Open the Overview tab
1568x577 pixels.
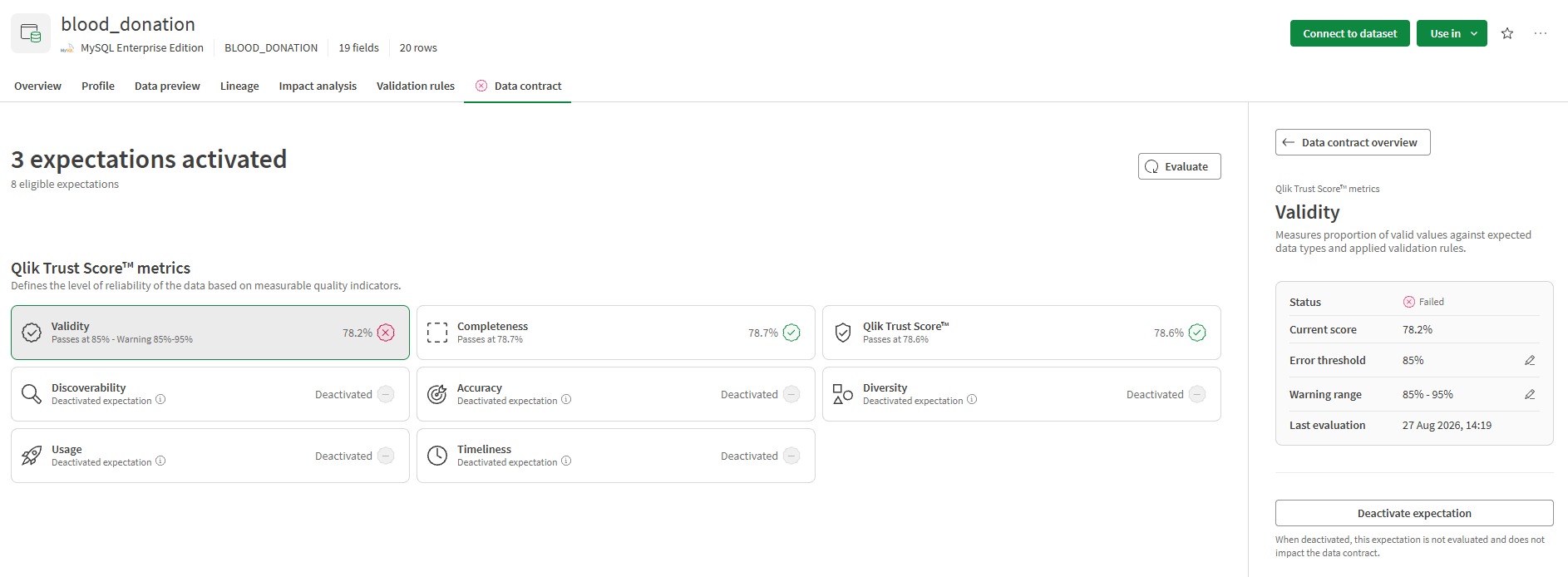37,86
